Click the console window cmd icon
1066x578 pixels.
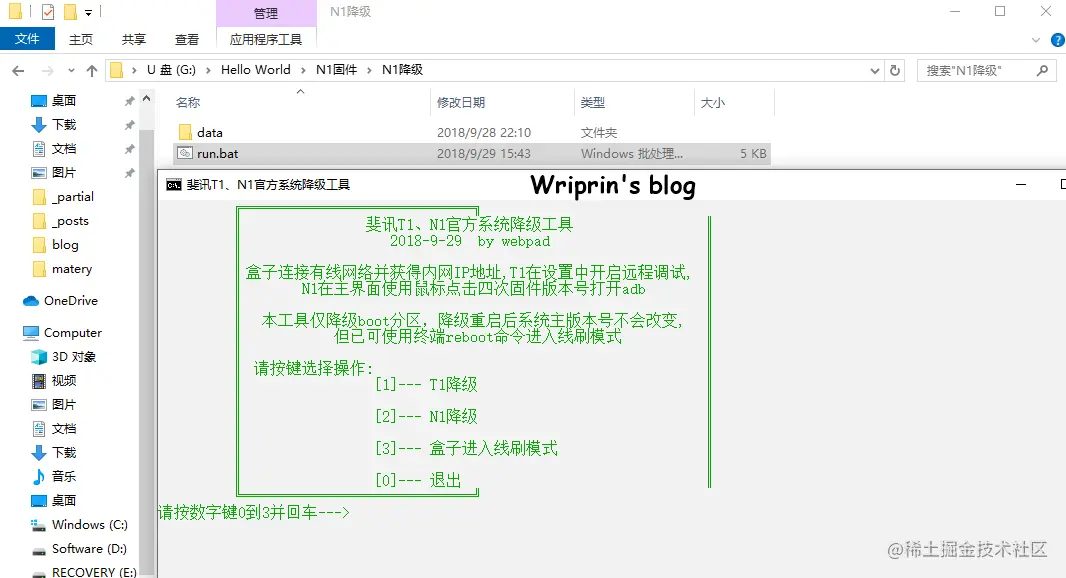(x=174, y=185)
